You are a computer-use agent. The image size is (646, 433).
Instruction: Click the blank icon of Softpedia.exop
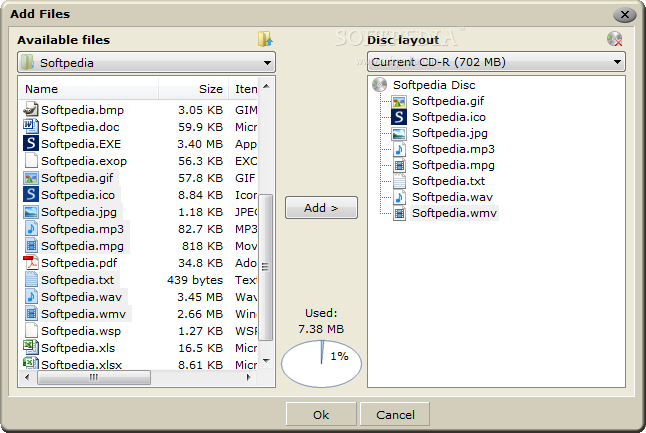coord(31,160)
